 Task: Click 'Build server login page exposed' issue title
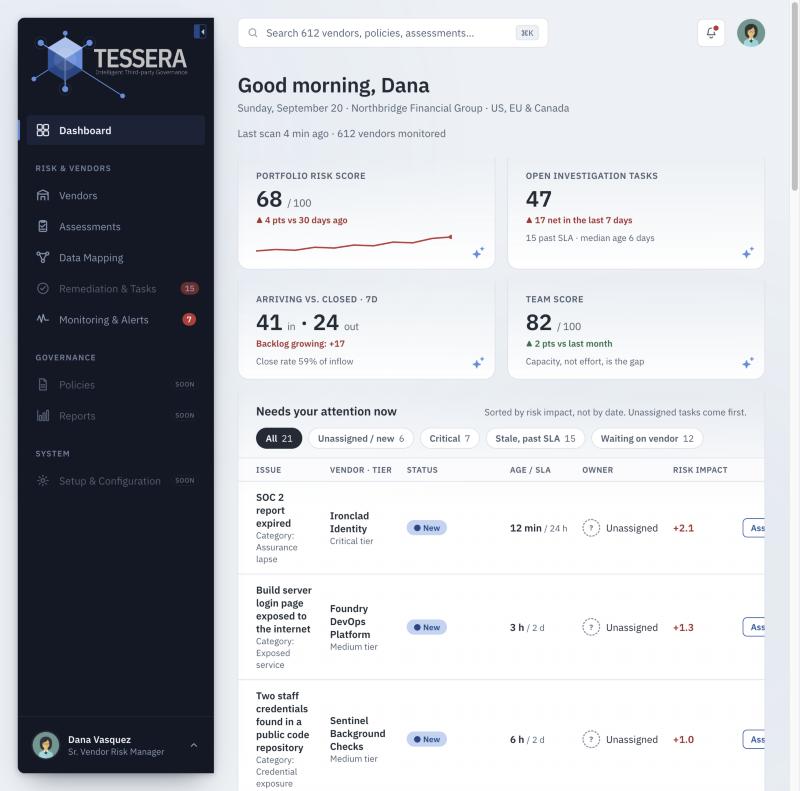pos(284,609)
